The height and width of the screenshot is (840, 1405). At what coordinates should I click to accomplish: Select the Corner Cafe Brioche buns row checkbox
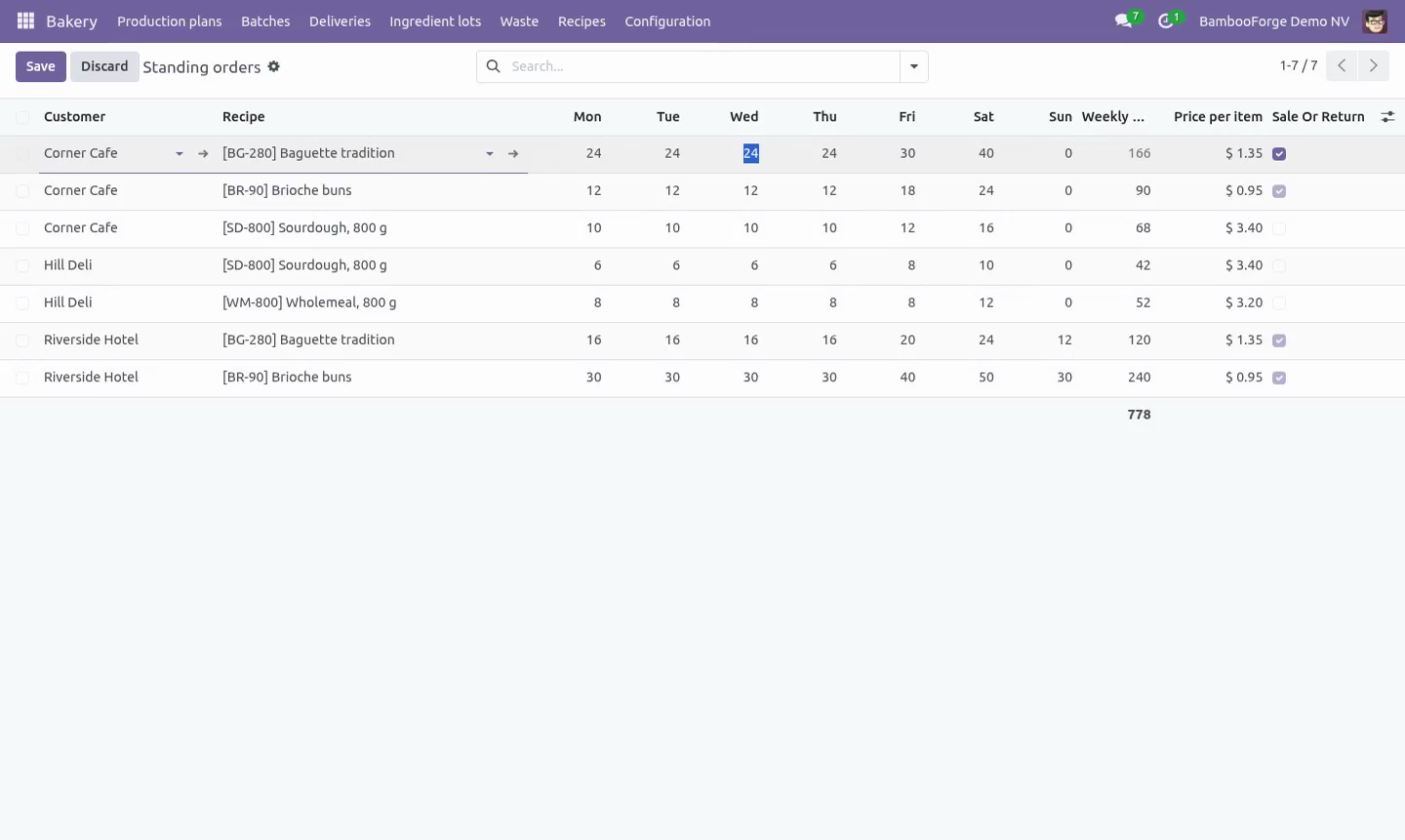(x=22, y=191)
